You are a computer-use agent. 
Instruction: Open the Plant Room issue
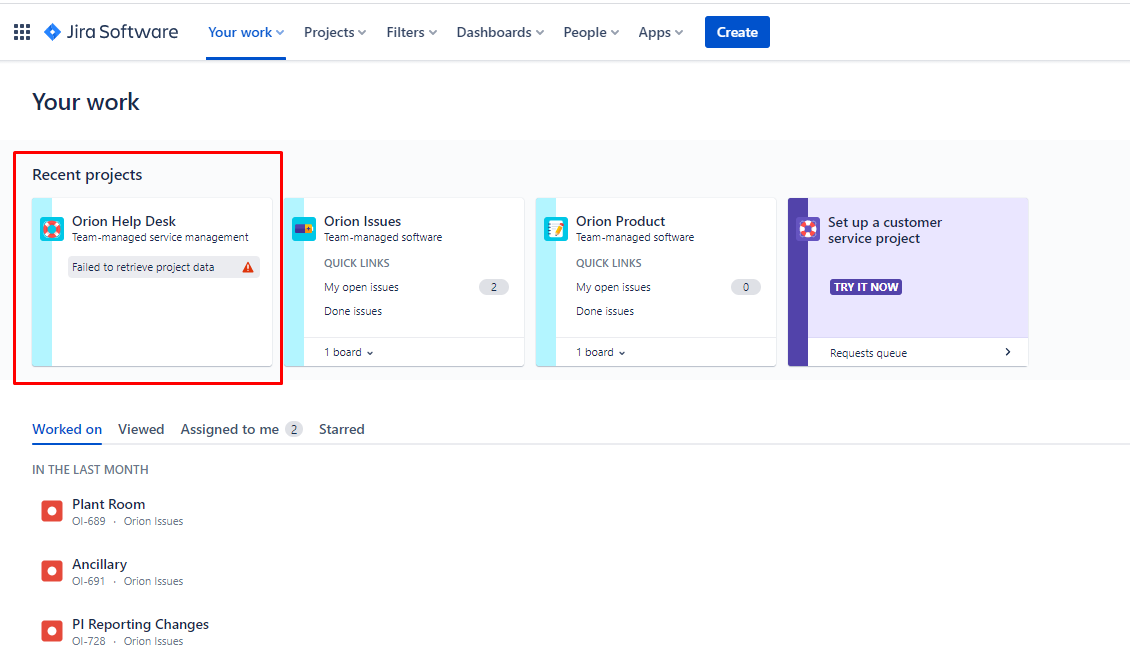point(108,504)
